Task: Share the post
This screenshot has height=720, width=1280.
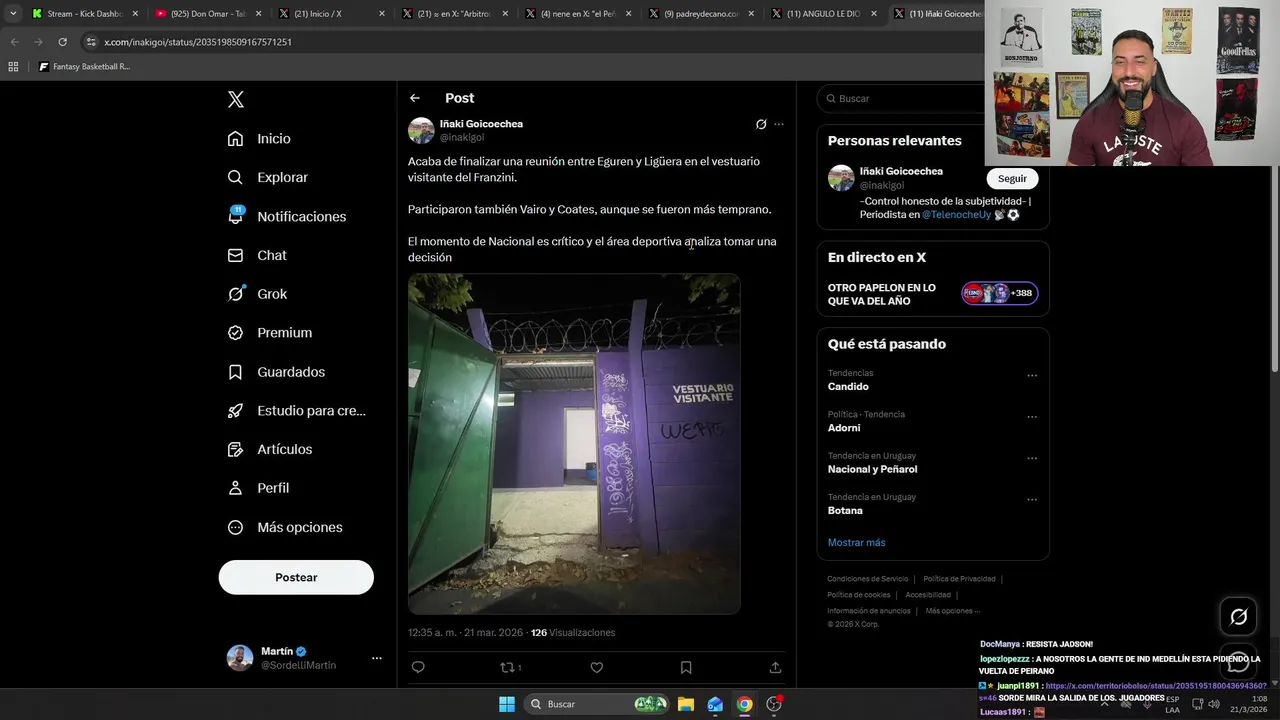Action: tap(775, 668)
